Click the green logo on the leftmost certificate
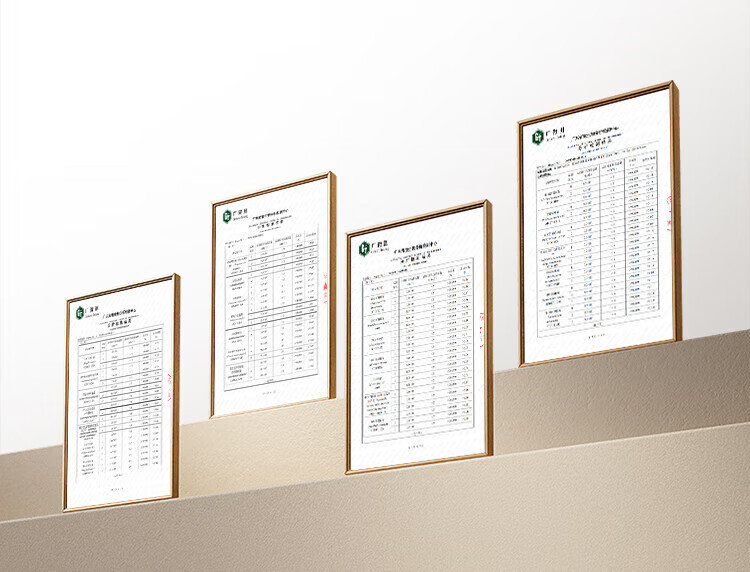This screenshot has width=750, height=572. coord(81,312)
